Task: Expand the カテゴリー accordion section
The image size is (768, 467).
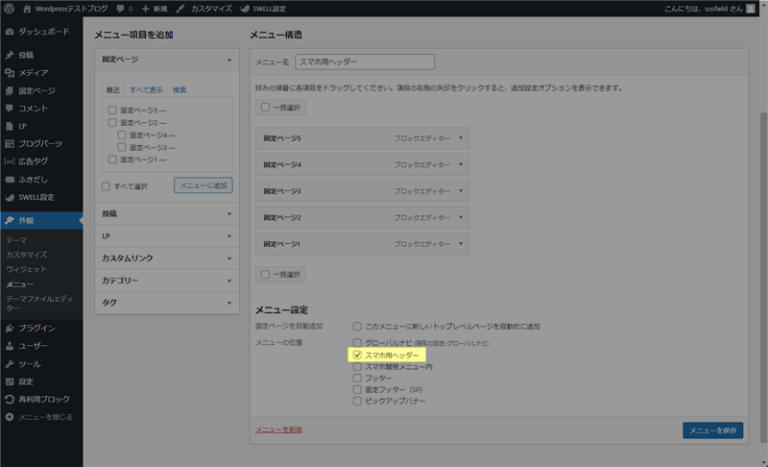Action: point(229,280)
